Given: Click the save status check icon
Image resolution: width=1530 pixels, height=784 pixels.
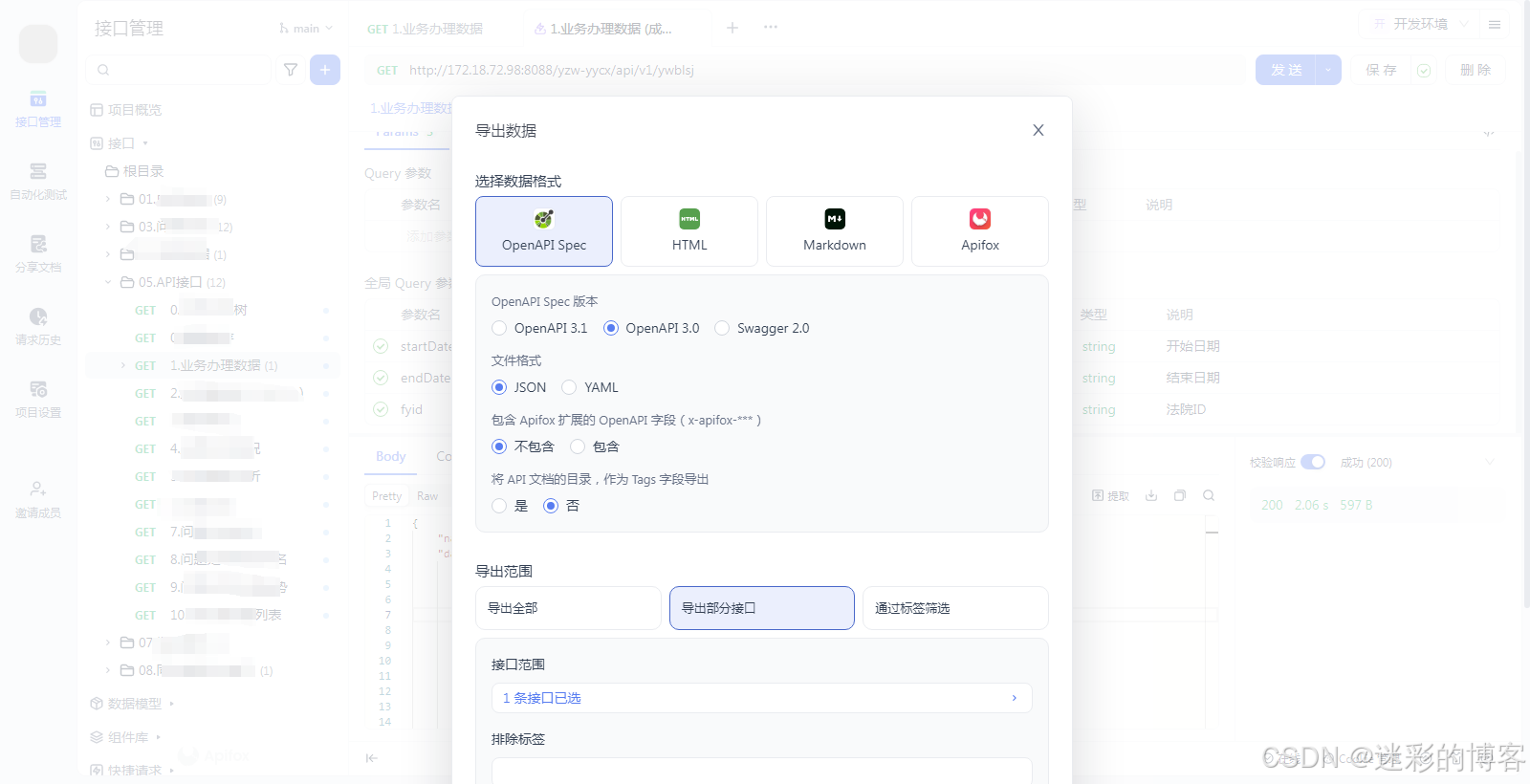Looking at the screenshot, I should point(1424,71).
